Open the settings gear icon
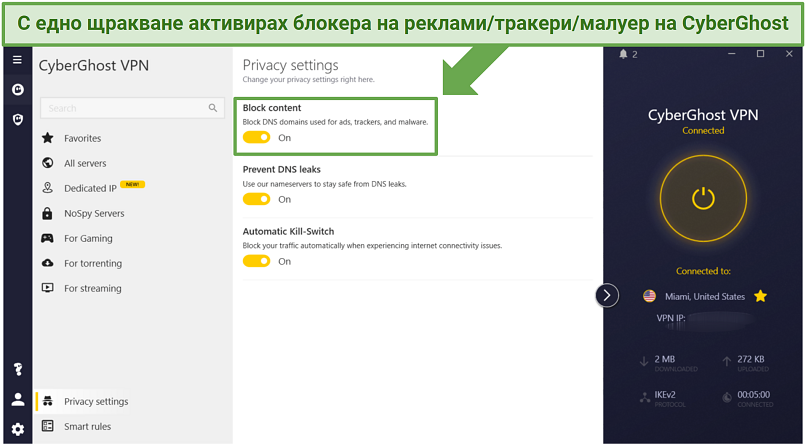Viewport: 806px width, 444px height. tap(18, 429)
